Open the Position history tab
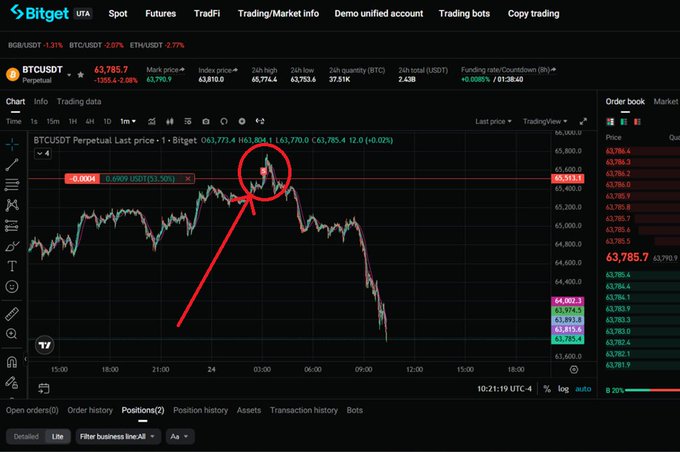 tap(200, 410)
